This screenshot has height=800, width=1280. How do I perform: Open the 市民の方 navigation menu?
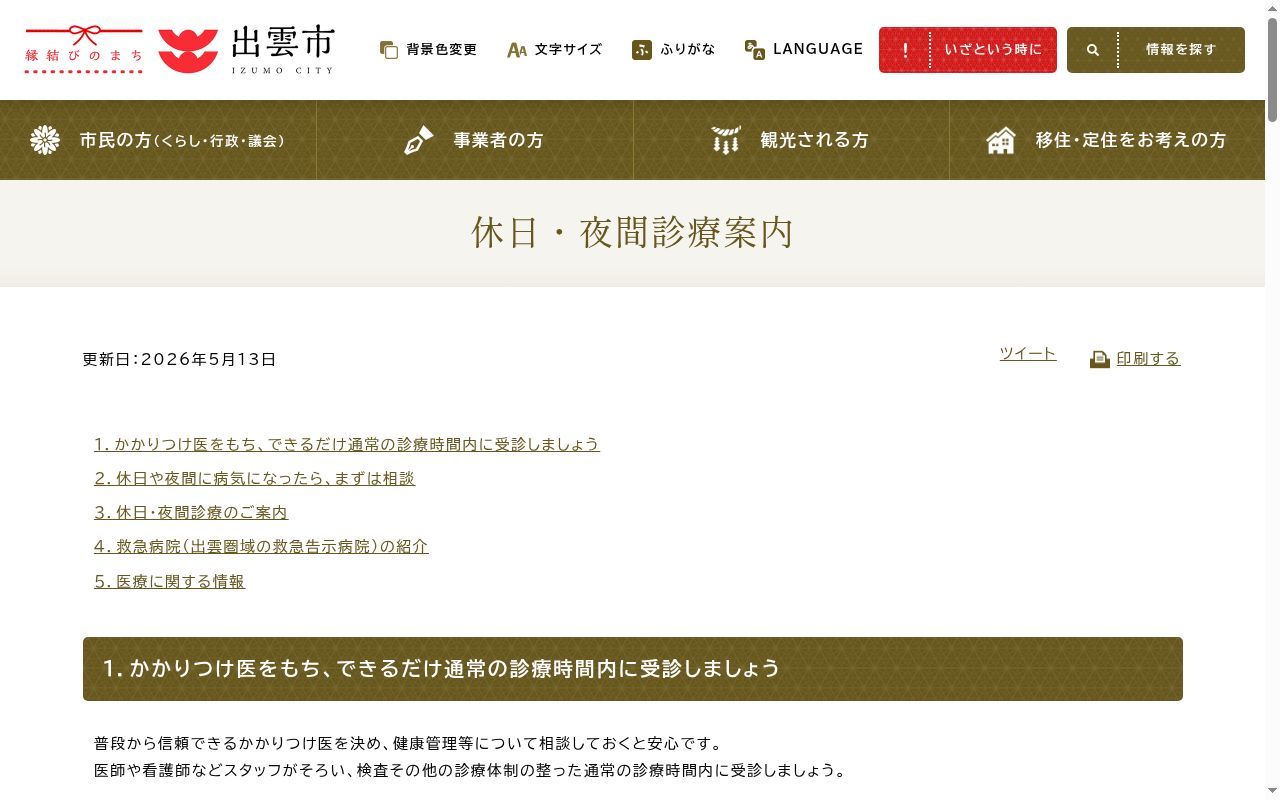point(158,140)
